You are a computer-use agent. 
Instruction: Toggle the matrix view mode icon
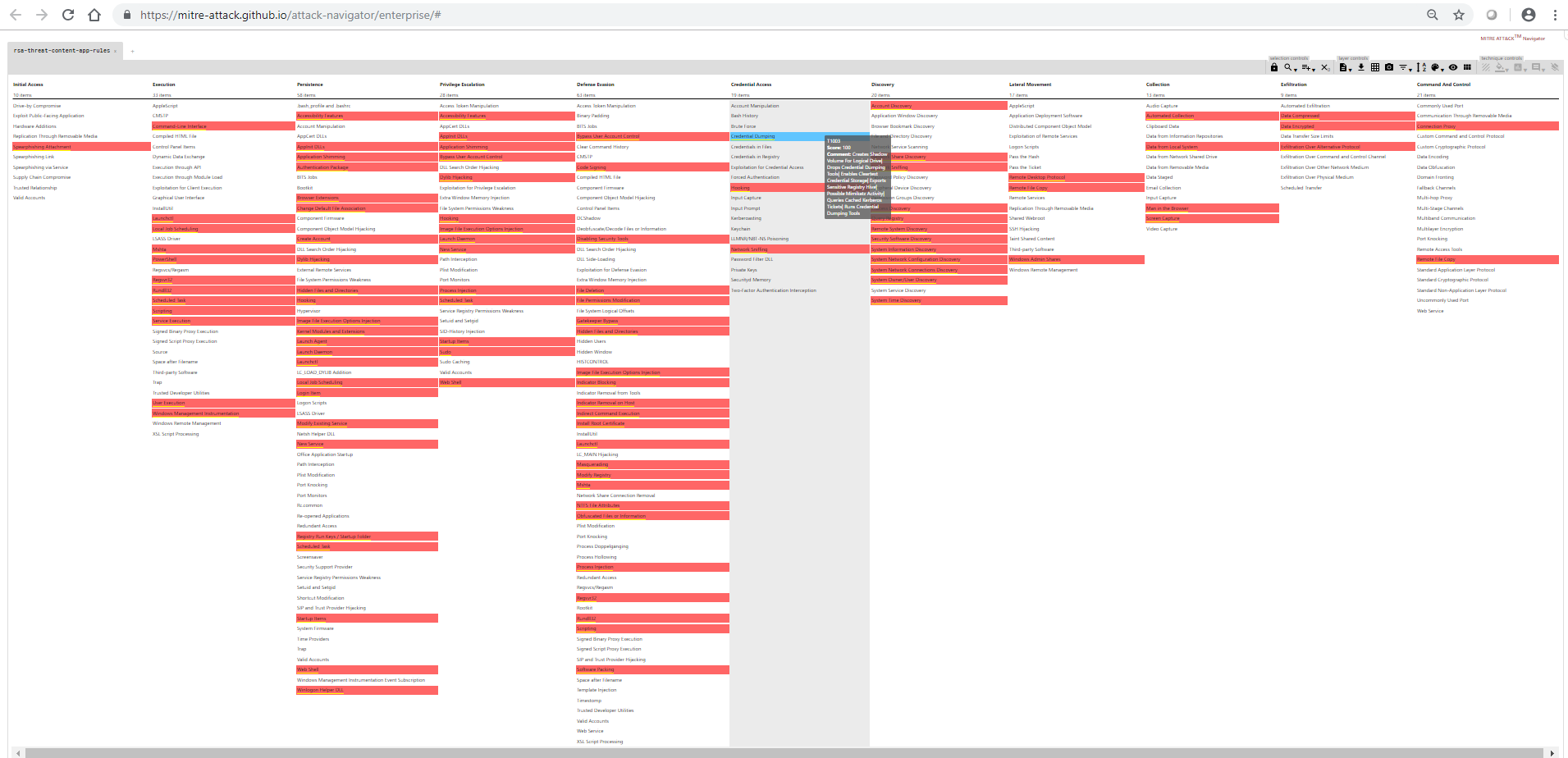(x=1467, y=67)
